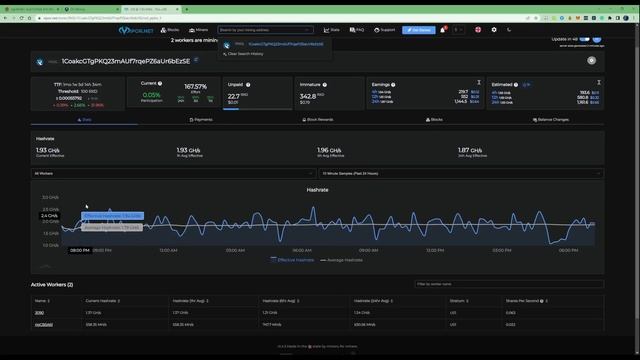Image resolution: width=640 pixels, height=360 pixels.
Task: Click the 167.57% effort value
Action: [196, 87]
